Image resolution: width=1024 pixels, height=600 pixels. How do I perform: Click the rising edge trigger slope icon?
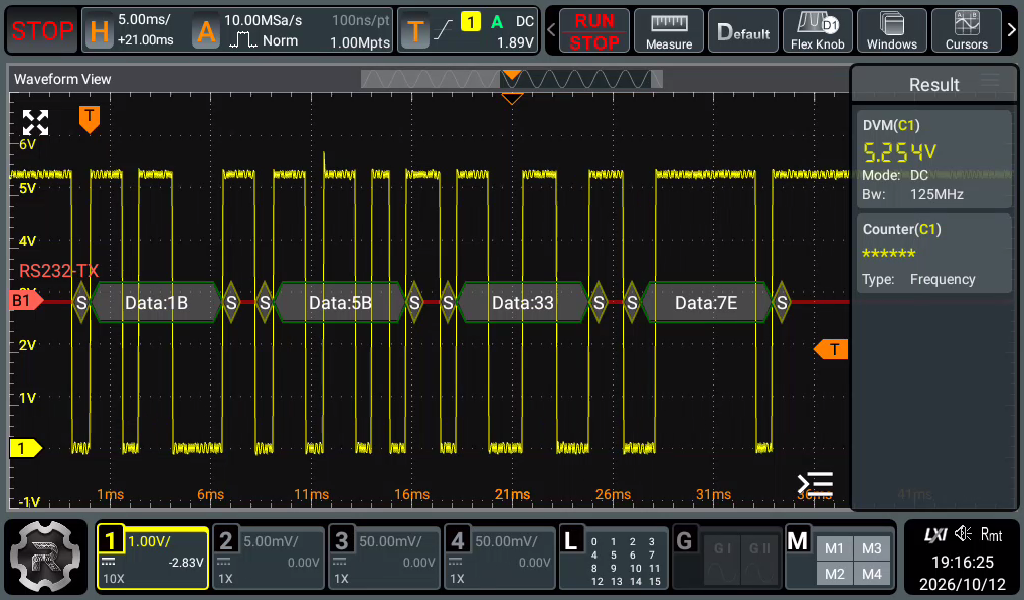coord(443,29)
